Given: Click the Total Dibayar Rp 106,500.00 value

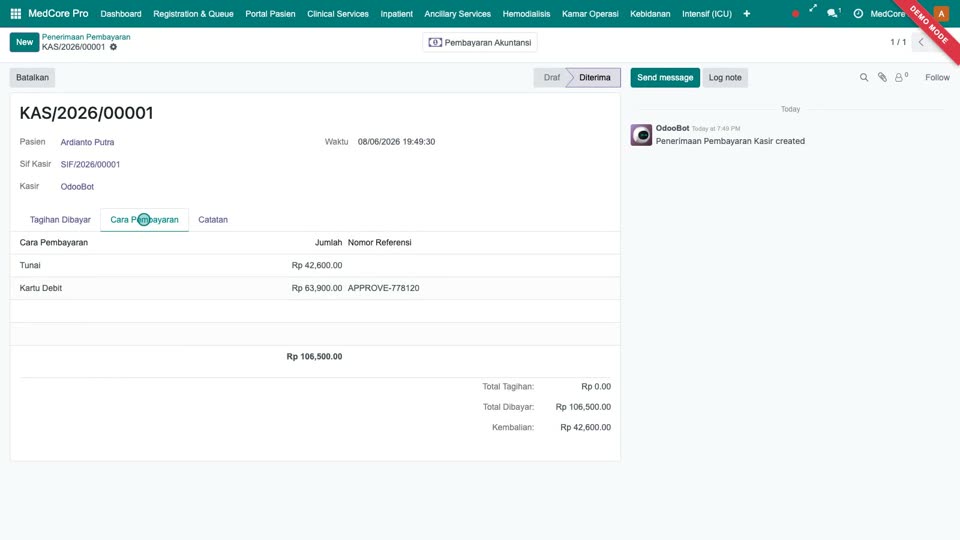Looking at the screenshot, I should click(583, 407).
